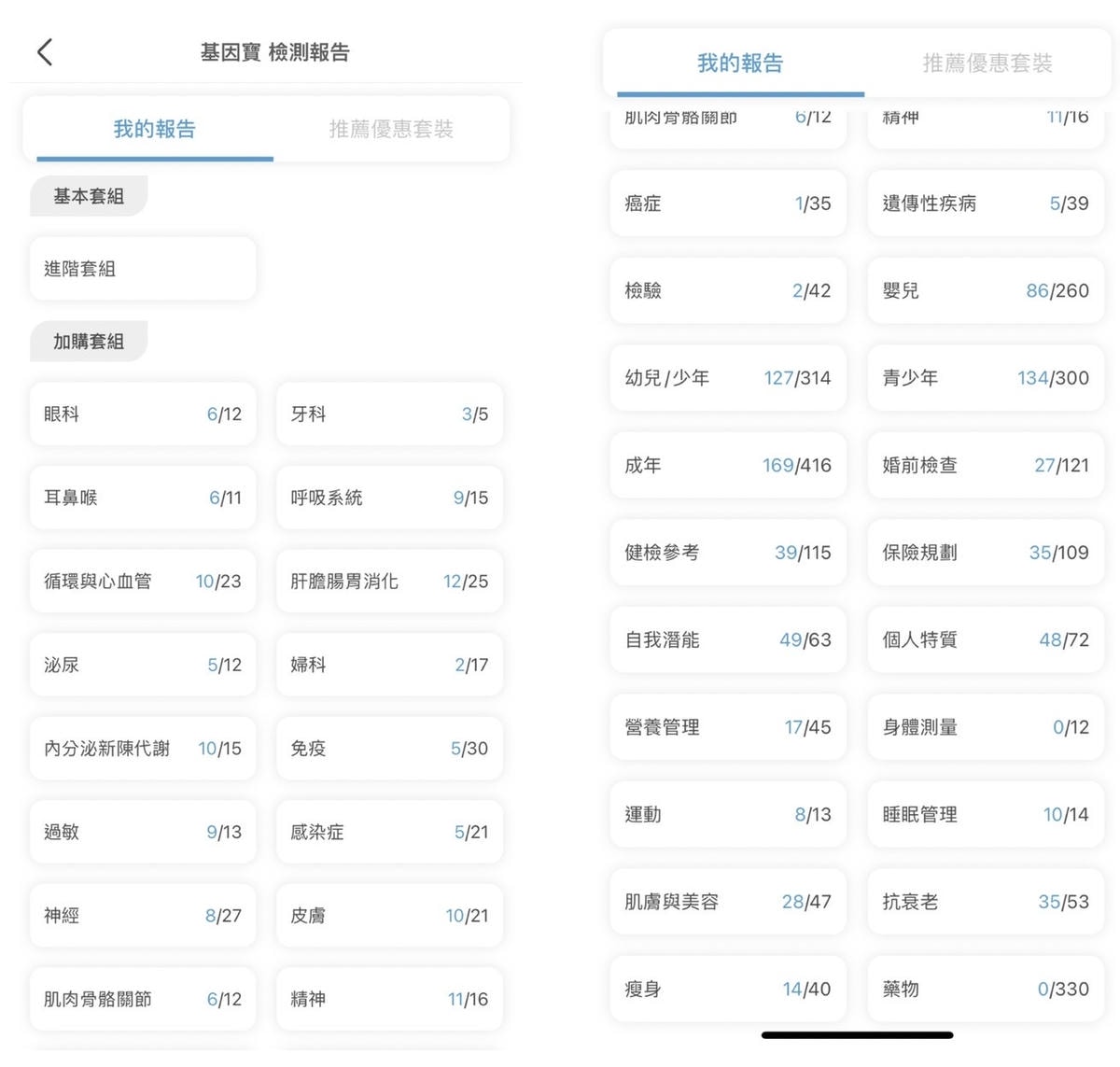The width and height of the screenshot is (1120, 1067).
Task: Open 保險規劃 35/109 report
Action: click(986, 553)
